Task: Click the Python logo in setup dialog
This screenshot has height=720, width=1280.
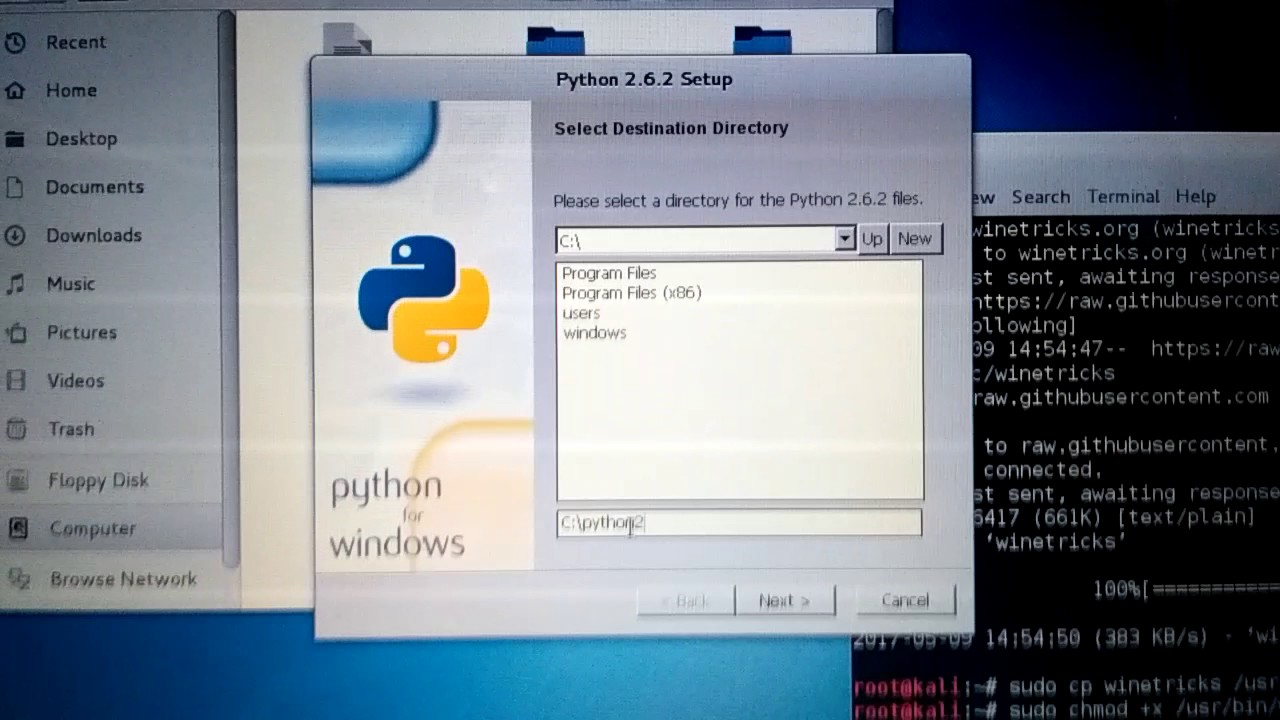Action: 423,298
